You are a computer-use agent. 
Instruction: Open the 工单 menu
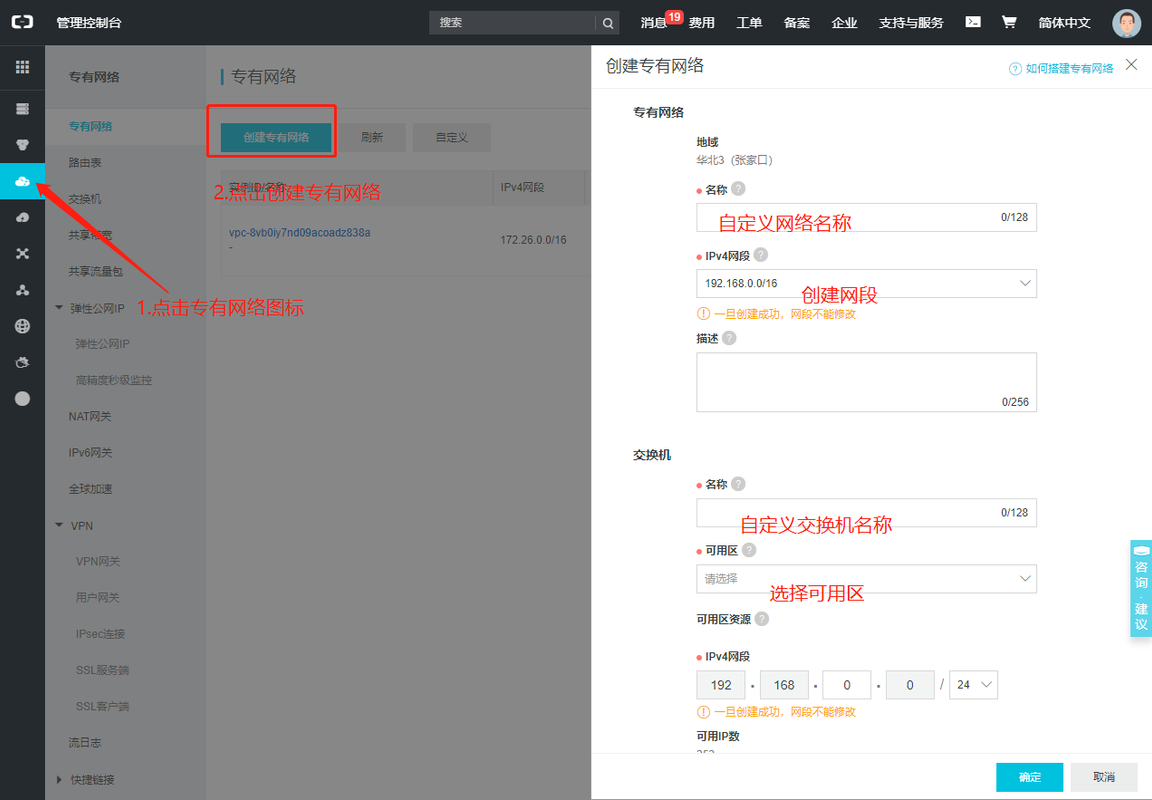click(749, 23)
